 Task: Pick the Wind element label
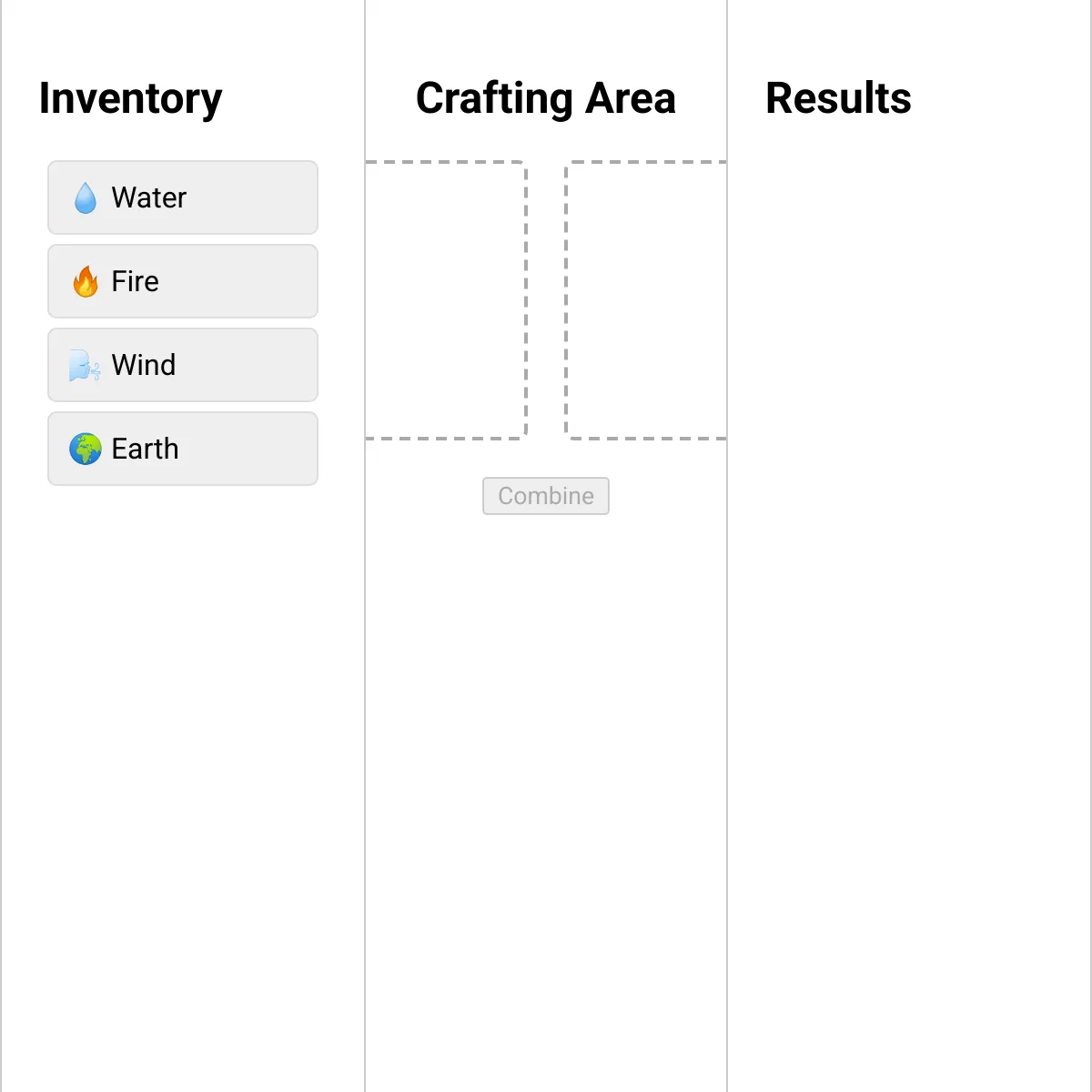tap(144, 365)
